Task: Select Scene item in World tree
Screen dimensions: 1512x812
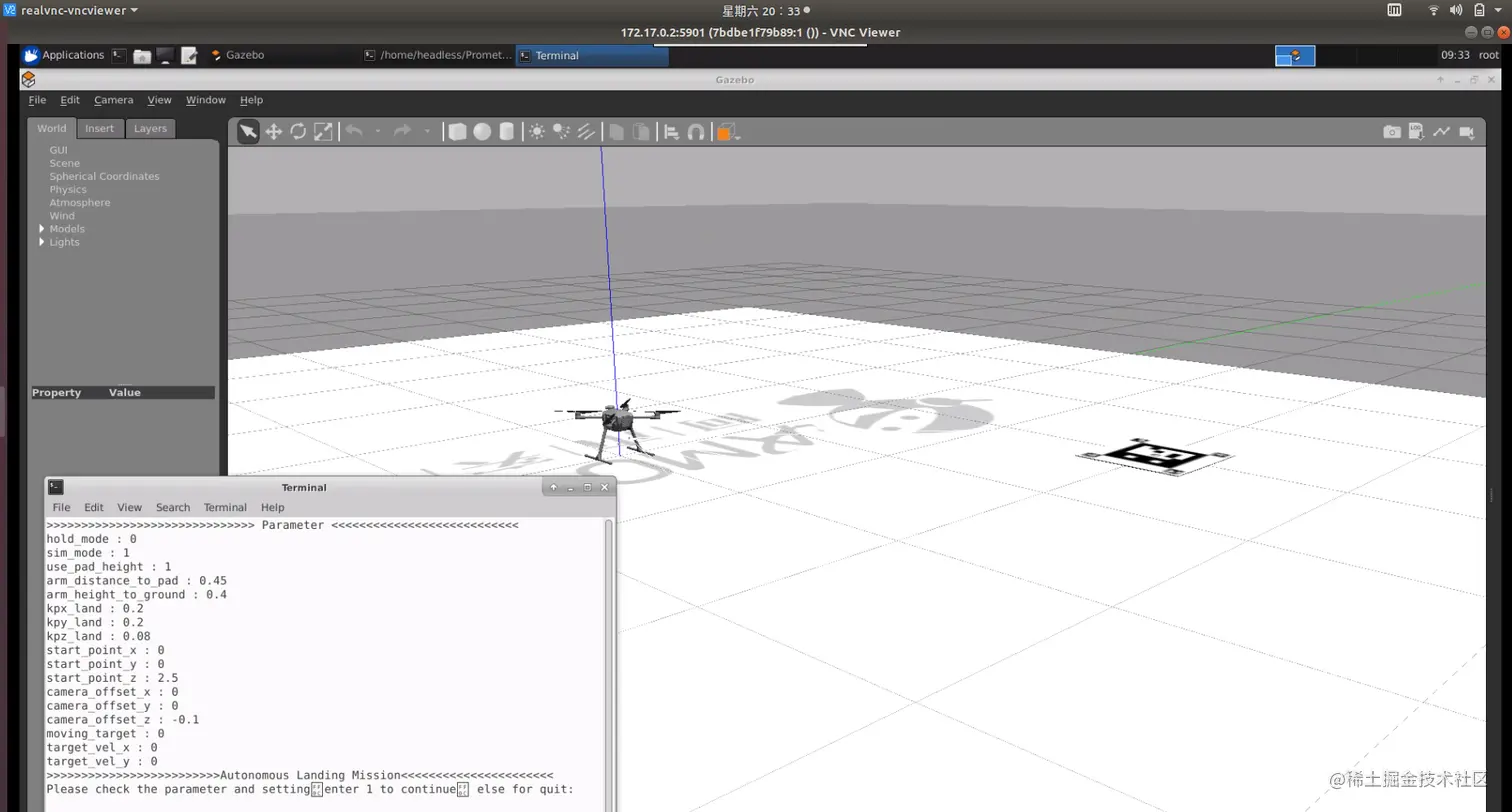Action: (65, 163)
